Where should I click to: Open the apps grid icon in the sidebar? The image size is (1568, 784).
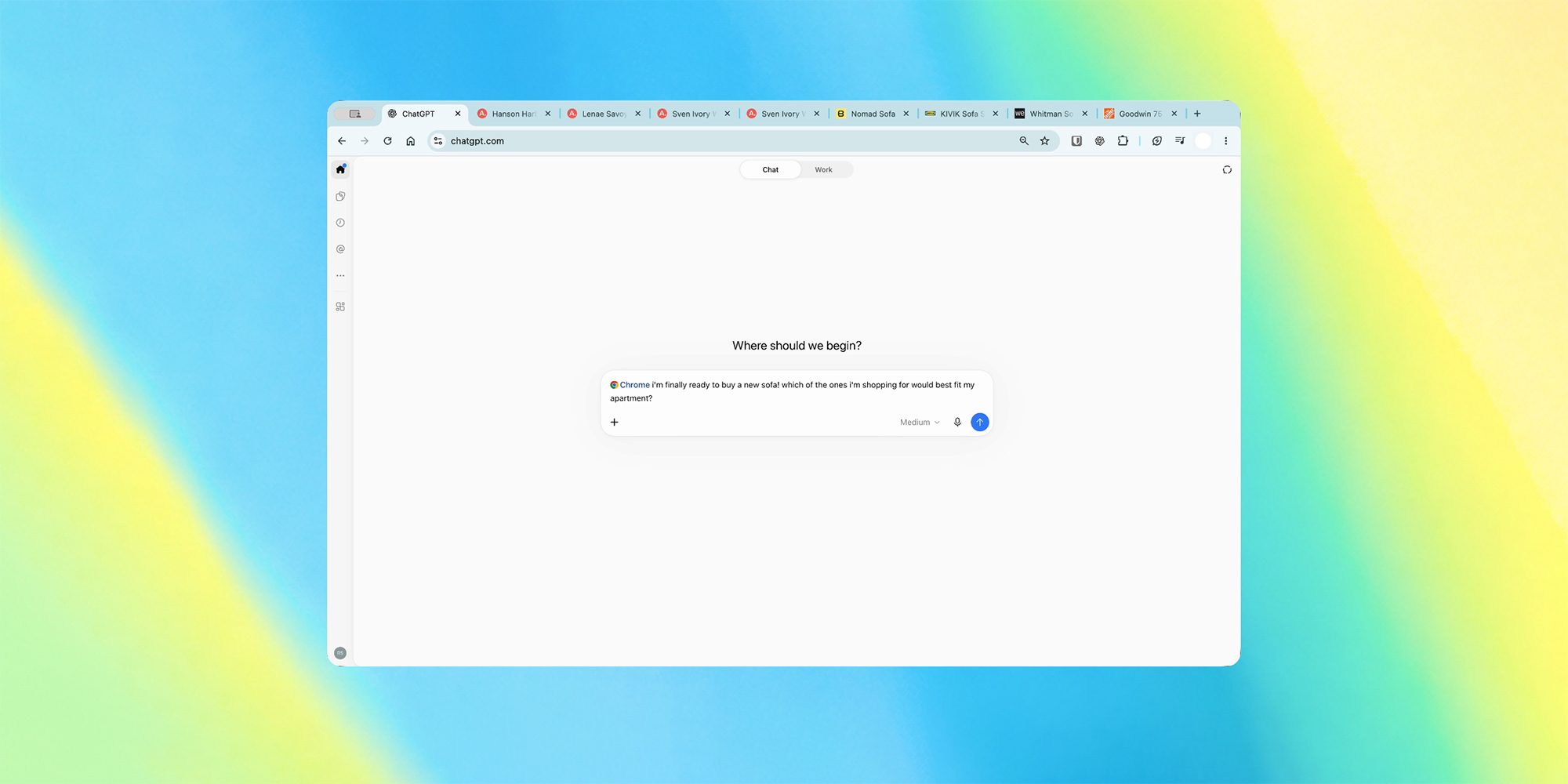[340, 307]
